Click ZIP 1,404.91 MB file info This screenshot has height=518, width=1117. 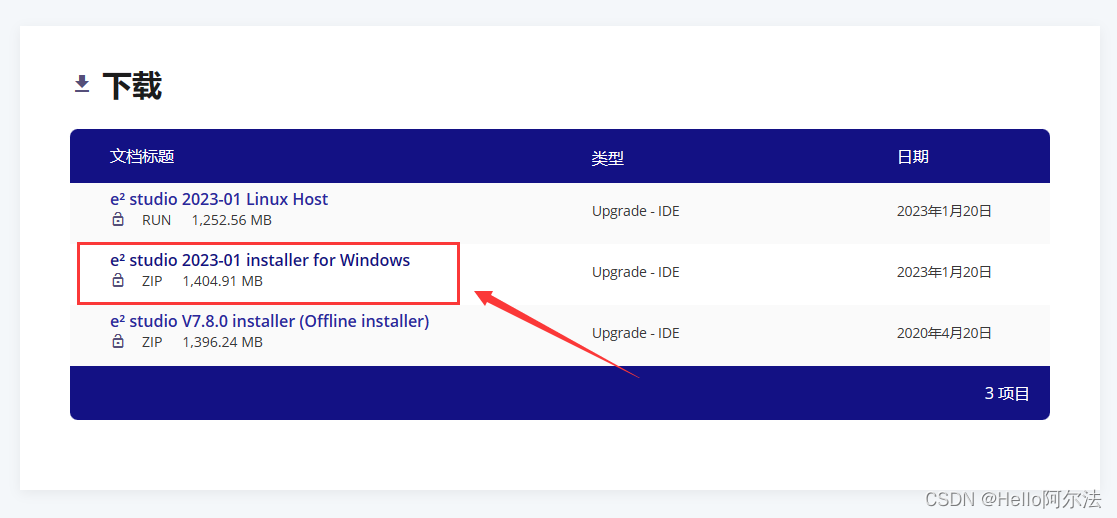pos(202,281)
